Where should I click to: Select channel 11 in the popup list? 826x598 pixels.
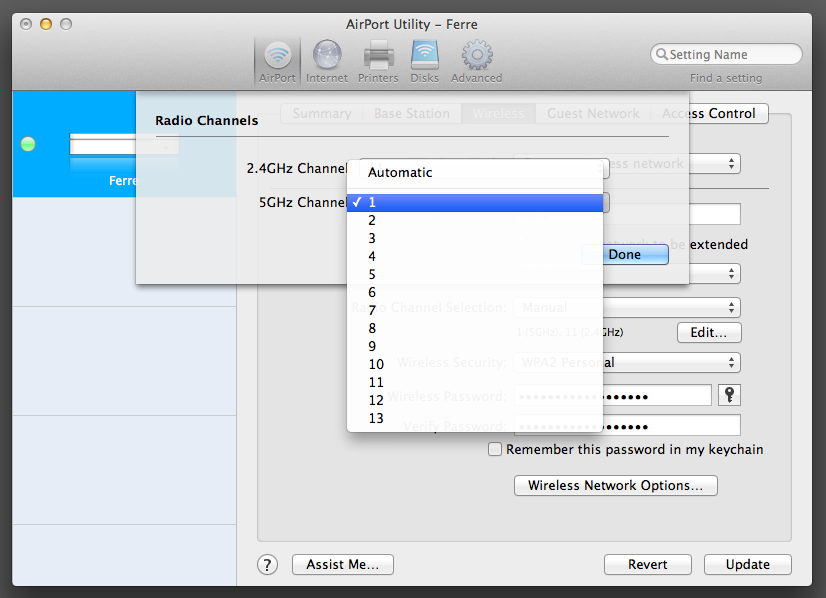[475, 382]
